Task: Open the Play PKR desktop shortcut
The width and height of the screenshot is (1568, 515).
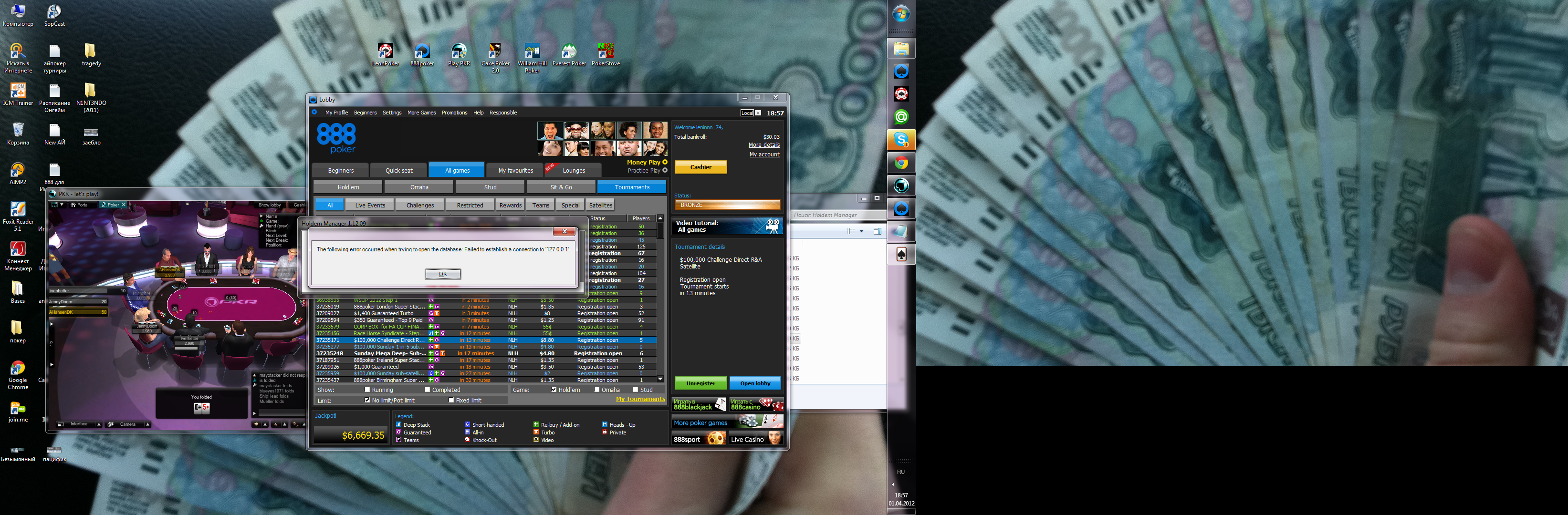Action: 459,51
